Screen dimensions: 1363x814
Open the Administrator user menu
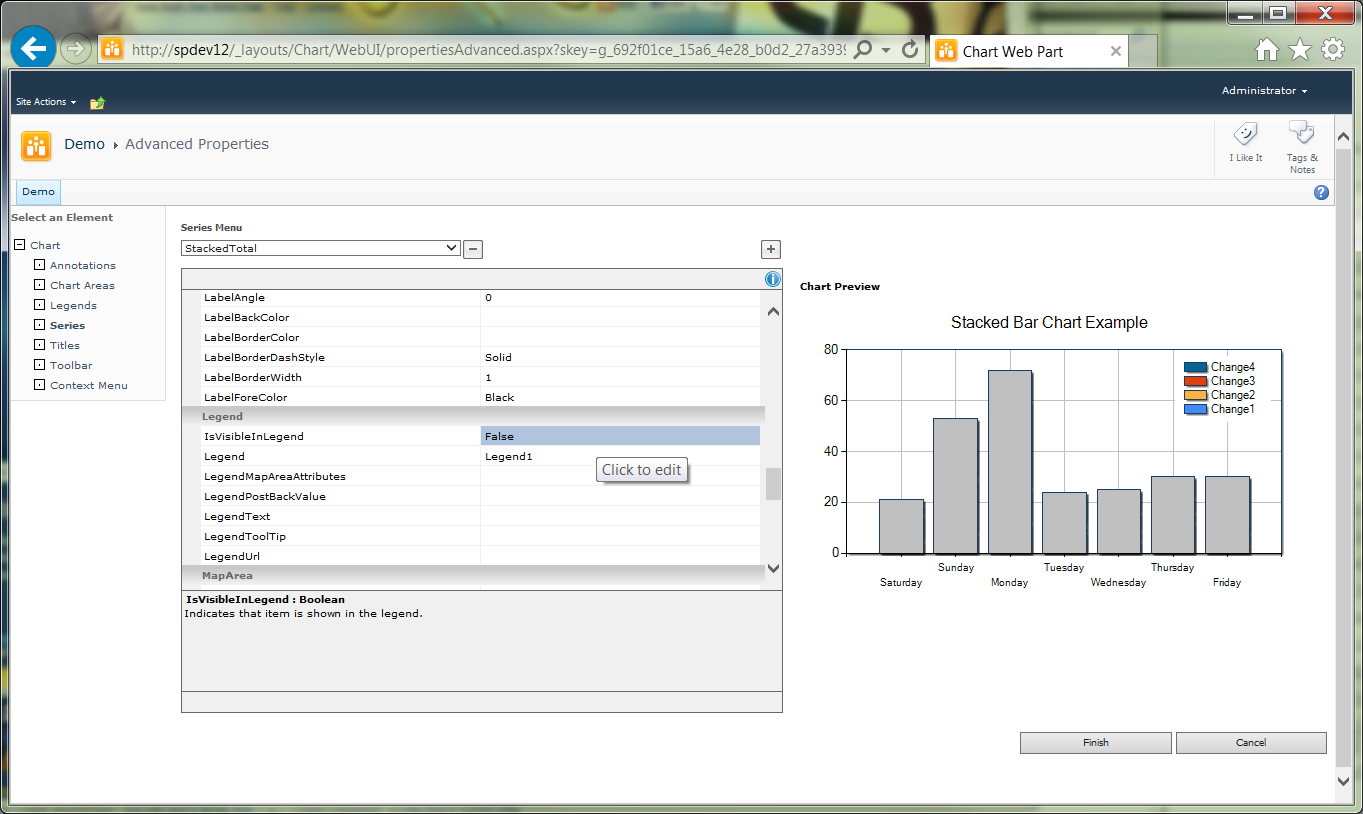click(x=1264, y=91)
